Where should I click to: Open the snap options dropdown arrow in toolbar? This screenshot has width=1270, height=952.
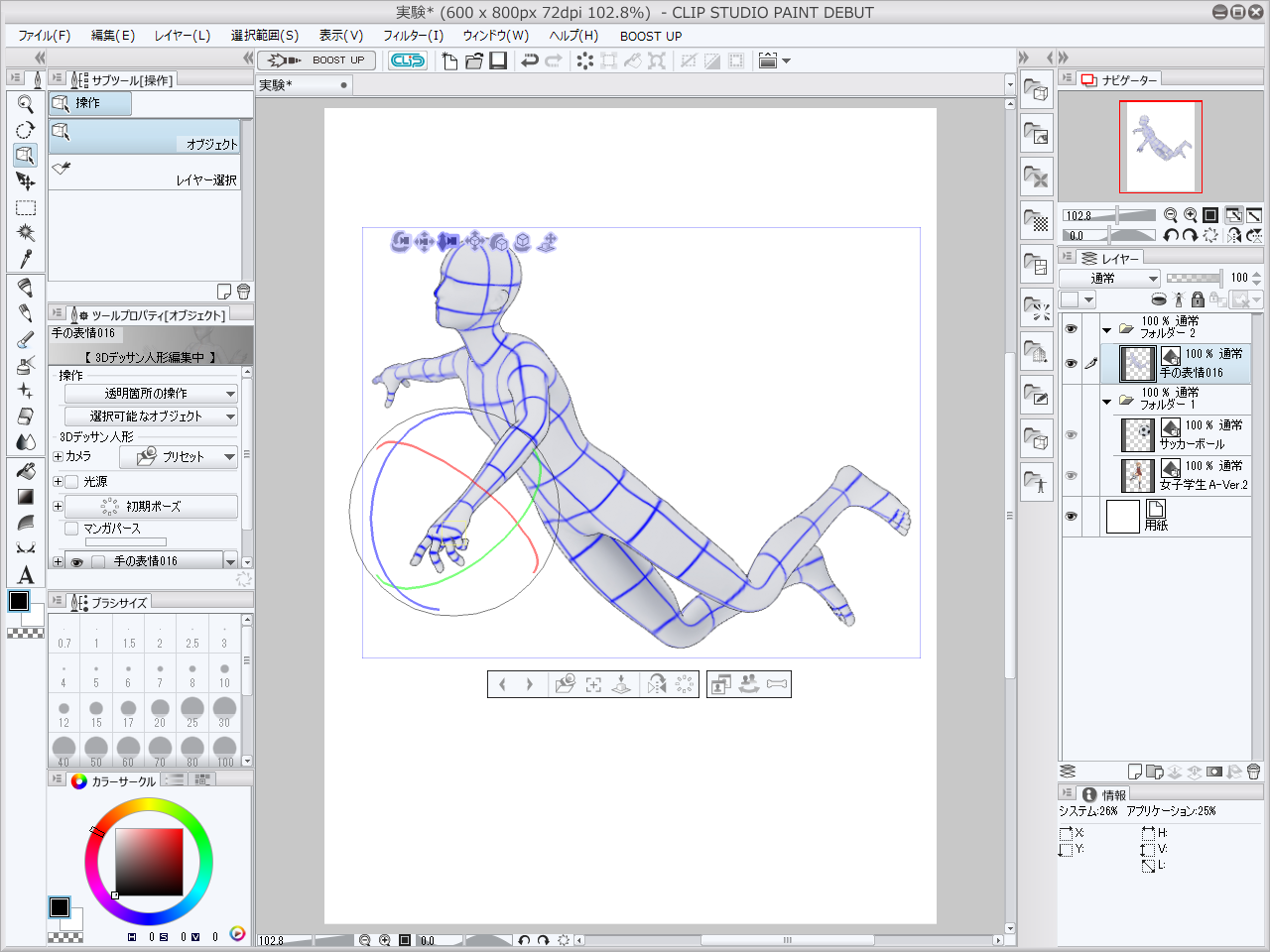click(x=787, y=60)
